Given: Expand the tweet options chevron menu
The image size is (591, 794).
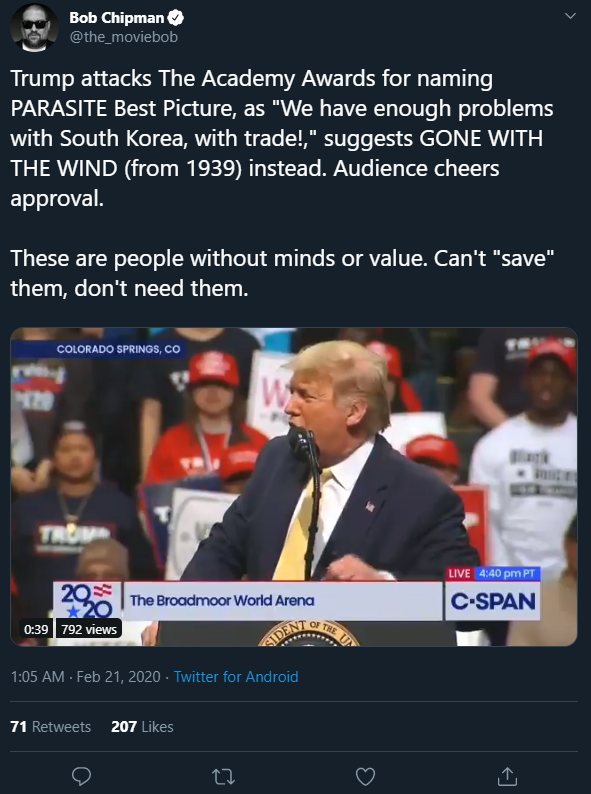Looking at the screenshot, I should (570, 16).
